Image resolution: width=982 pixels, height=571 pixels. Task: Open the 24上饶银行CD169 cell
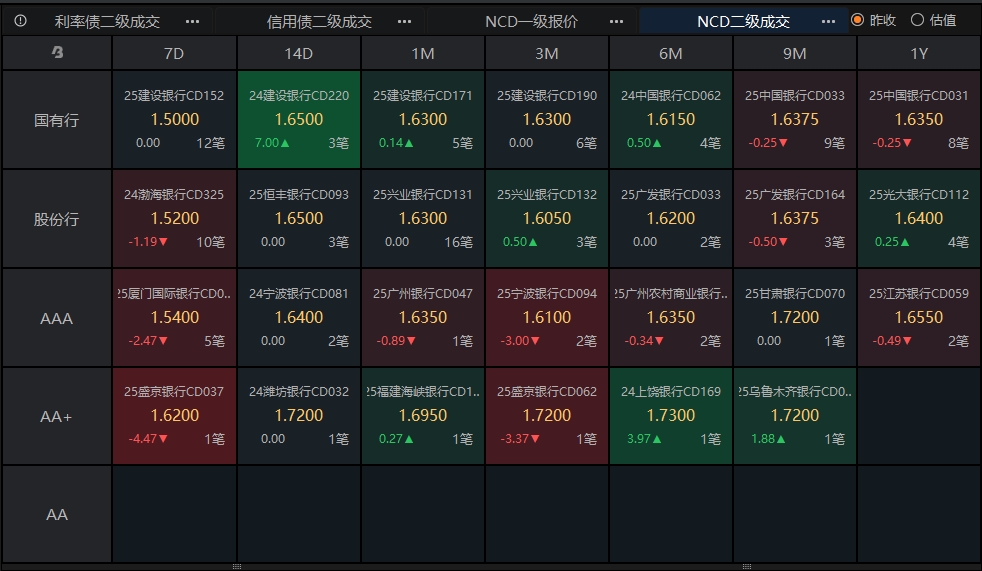pyautogui.click(x=671, y=416)
